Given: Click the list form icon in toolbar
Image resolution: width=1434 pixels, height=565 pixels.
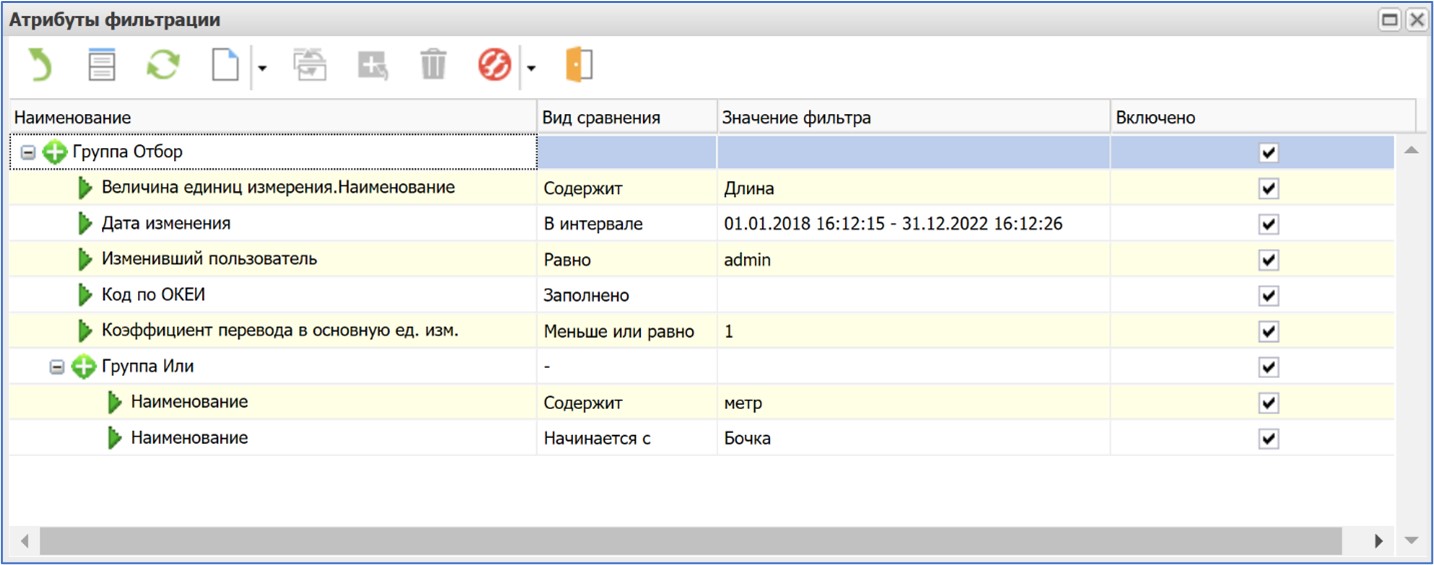Looking at the screenshot, I should [x=102, y=66].
